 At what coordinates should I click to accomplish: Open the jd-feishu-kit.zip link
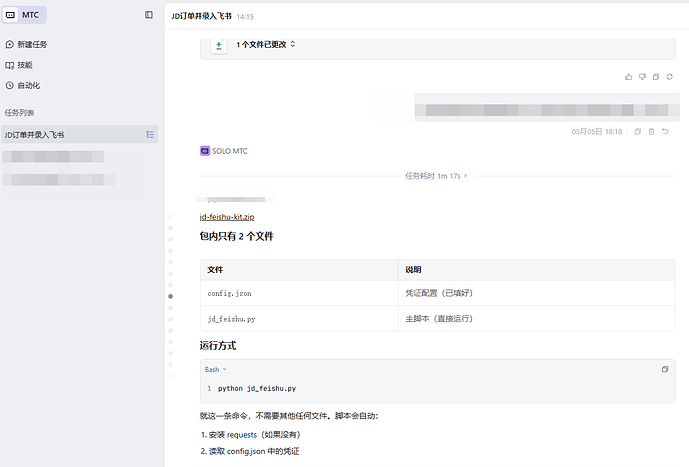tap(227, 217)
